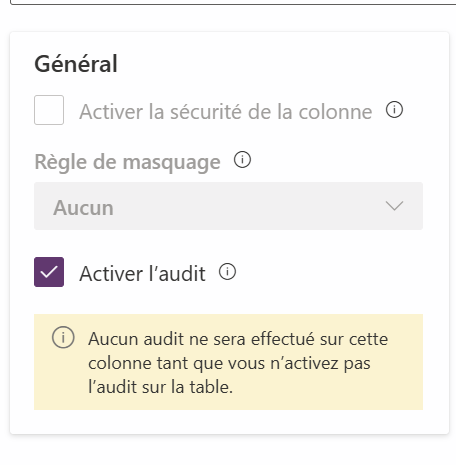456x465 pixels.
Task: Click the "l'audit sur la table" text line
Action: 160,387
